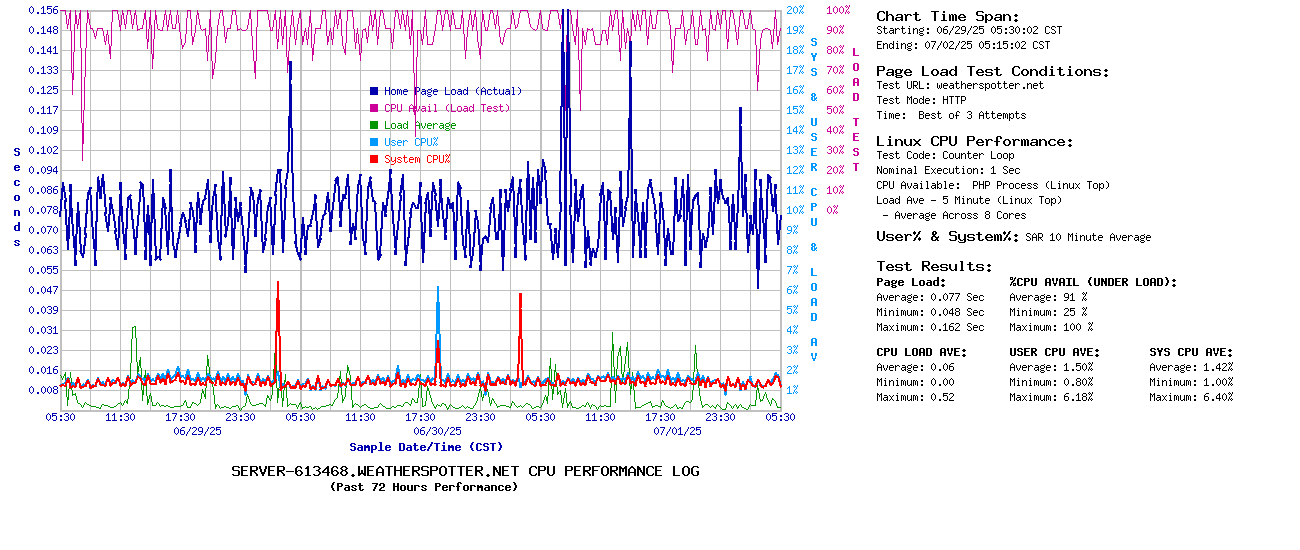This screenshot has height=550, width=1300.
Task: Click the red System CPU% legend swatch
Action: click(x=374, y=159)
